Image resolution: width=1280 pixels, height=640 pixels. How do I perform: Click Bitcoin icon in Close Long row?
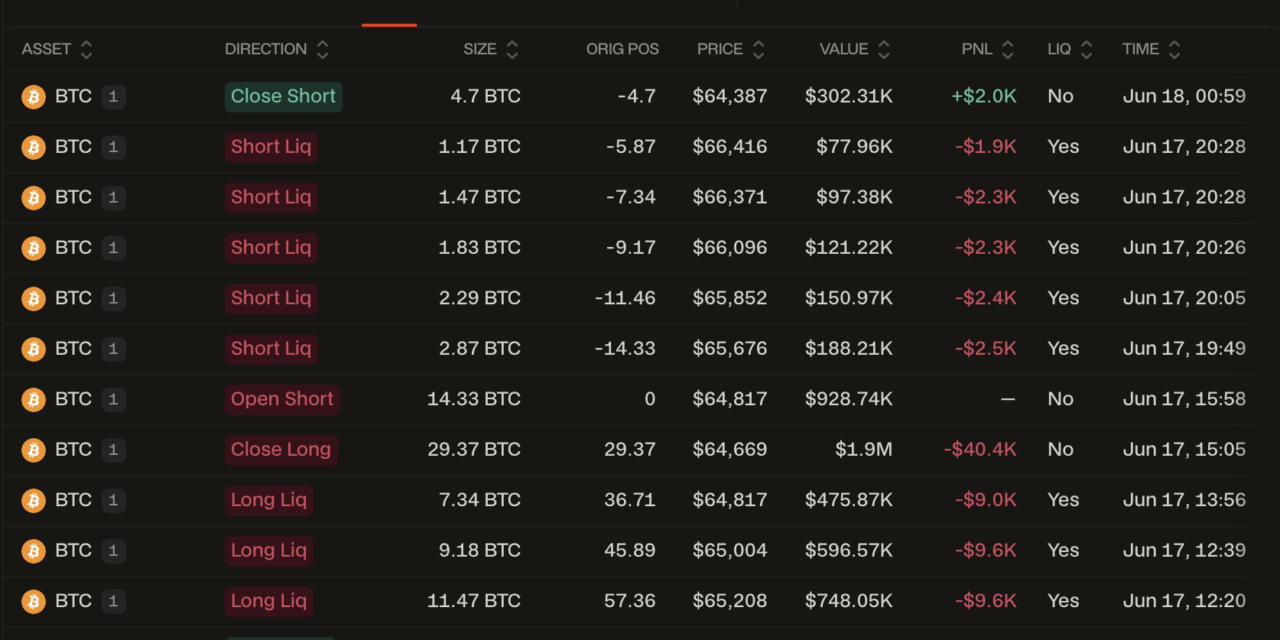click(x=34, y=450)
